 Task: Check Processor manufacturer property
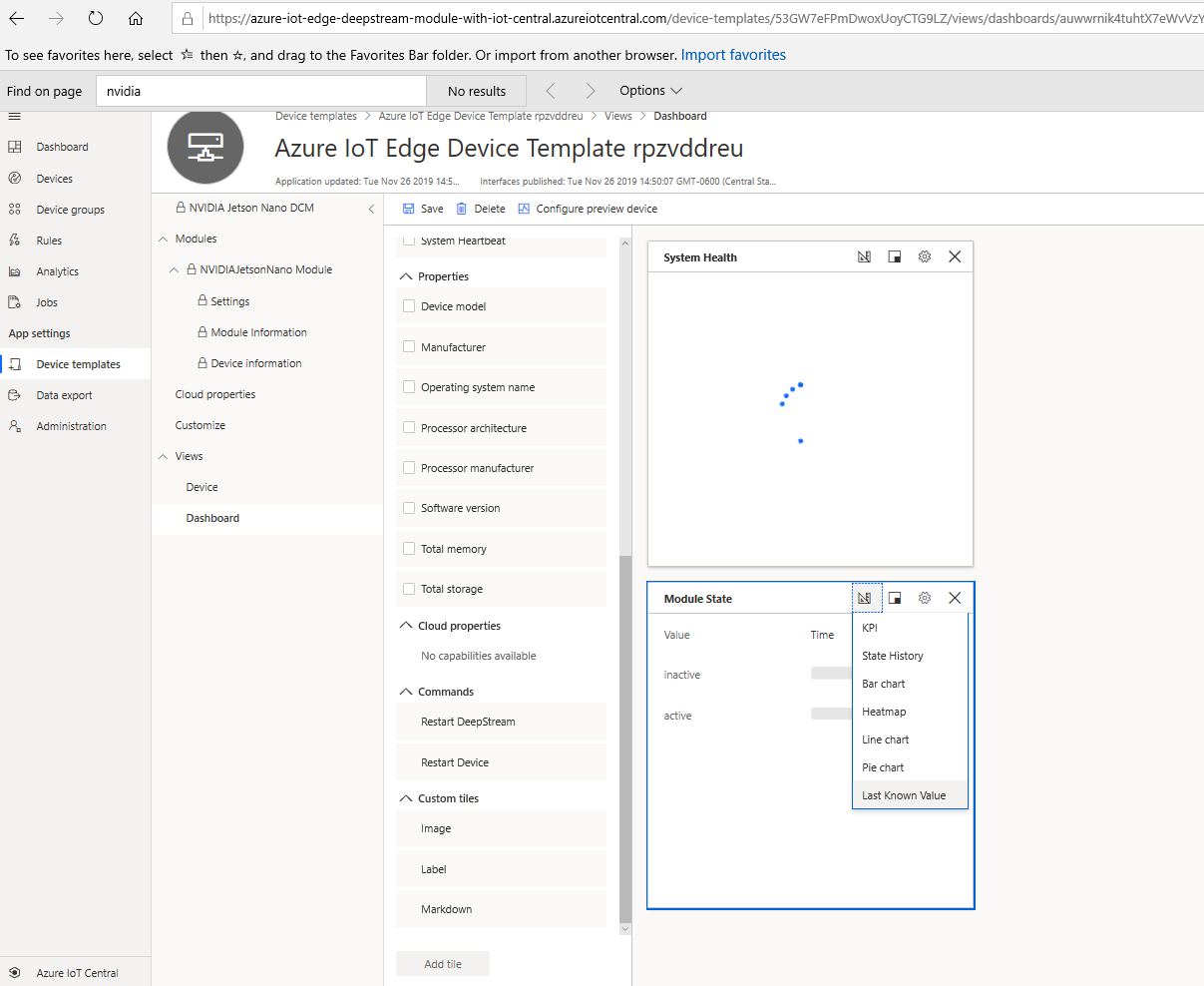click(x=409, y=467)
